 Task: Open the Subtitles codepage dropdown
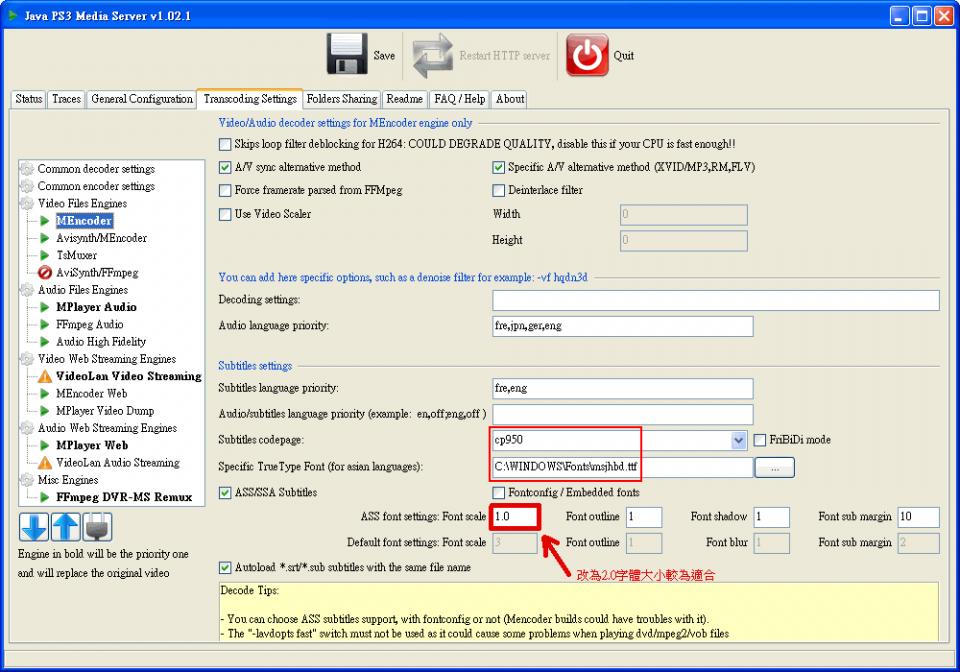[x=737, y=440]
